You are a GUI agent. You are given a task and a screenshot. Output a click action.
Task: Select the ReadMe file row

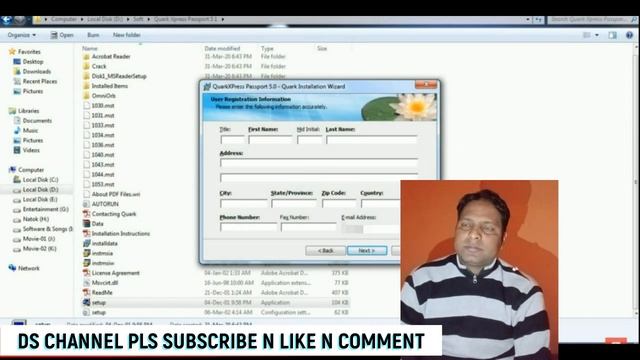(216, 293)
